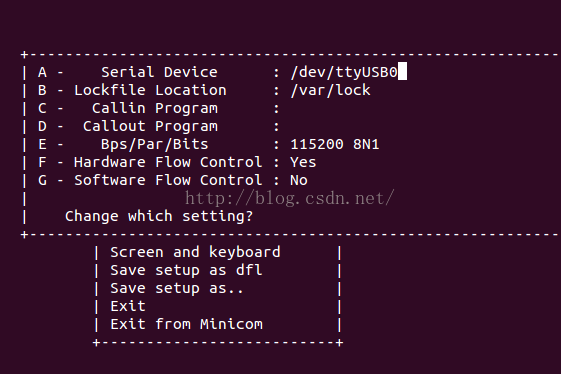Choose Save setup as.. entry
Image resolution: width=561 pixels, height=374 pixels.
pos(177,288)
